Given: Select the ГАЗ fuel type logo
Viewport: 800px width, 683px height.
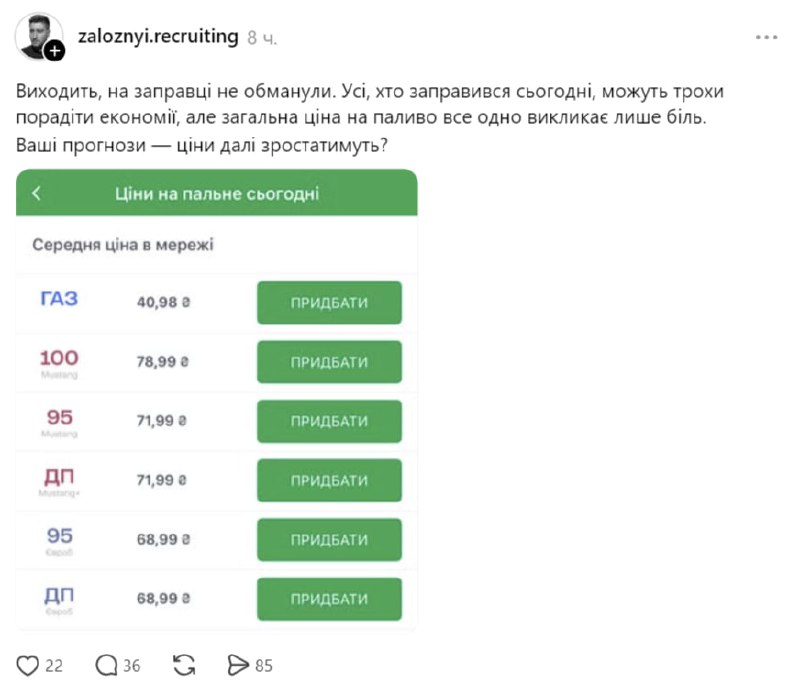Looking at the screenshot, I should pyautogui.click(x=59, y=299).
